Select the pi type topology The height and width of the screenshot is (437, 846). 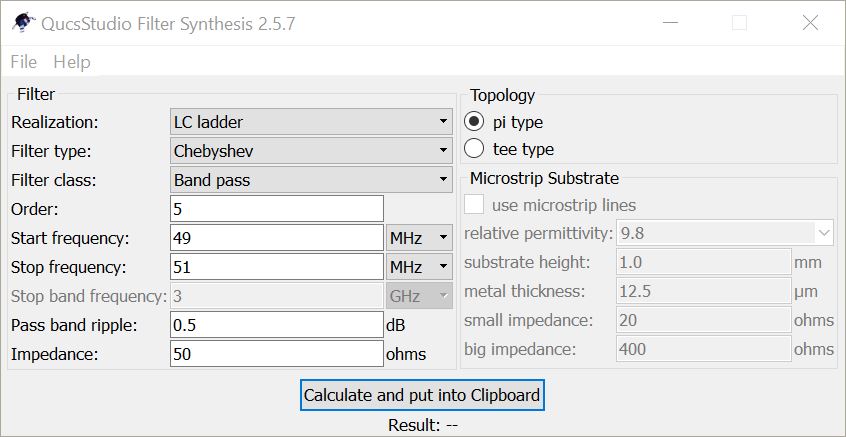(x=475, y=122)
